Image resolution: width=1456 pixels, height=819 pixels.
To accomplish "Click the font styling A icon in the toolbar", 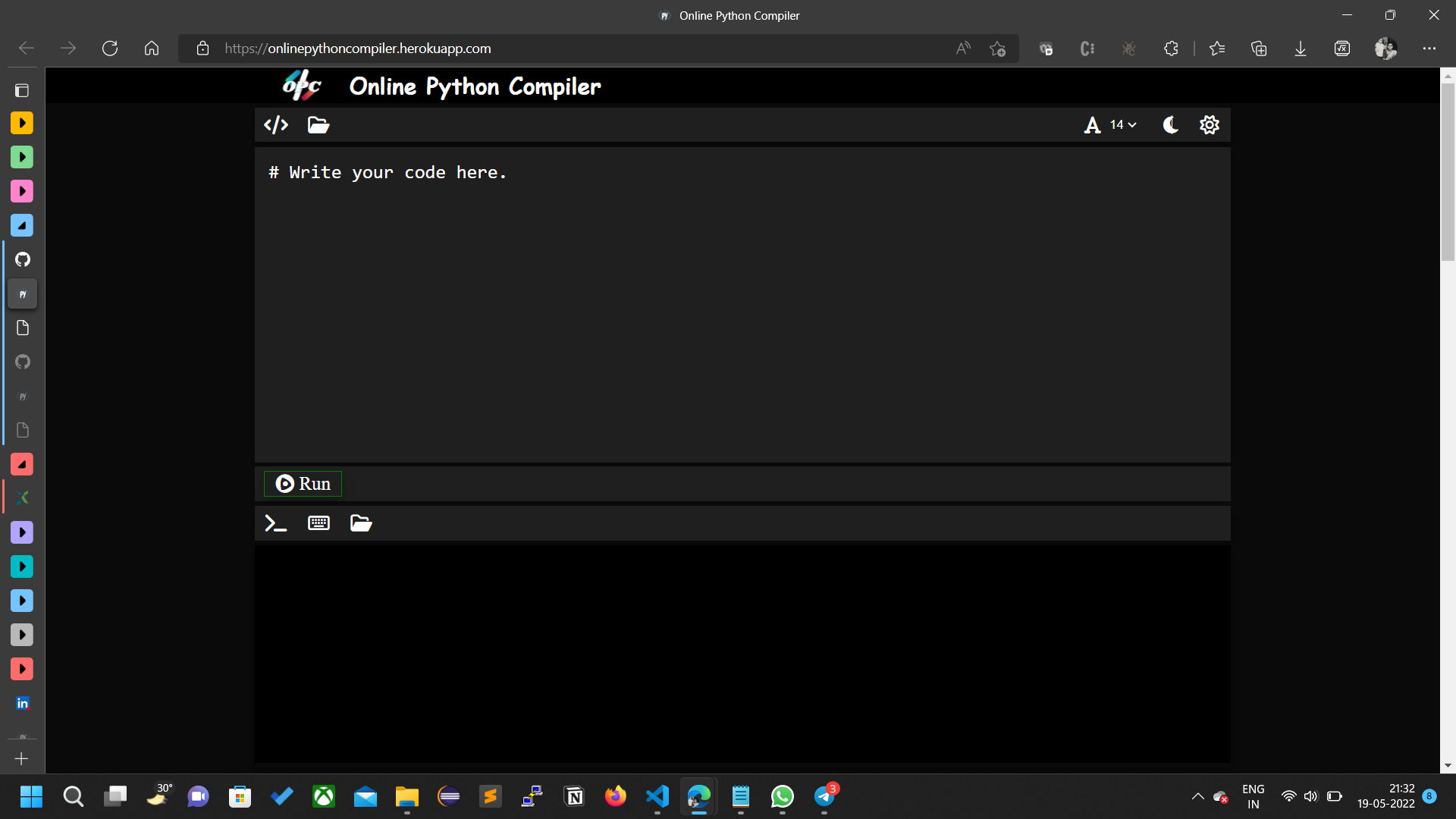I will coord(1093,124).
